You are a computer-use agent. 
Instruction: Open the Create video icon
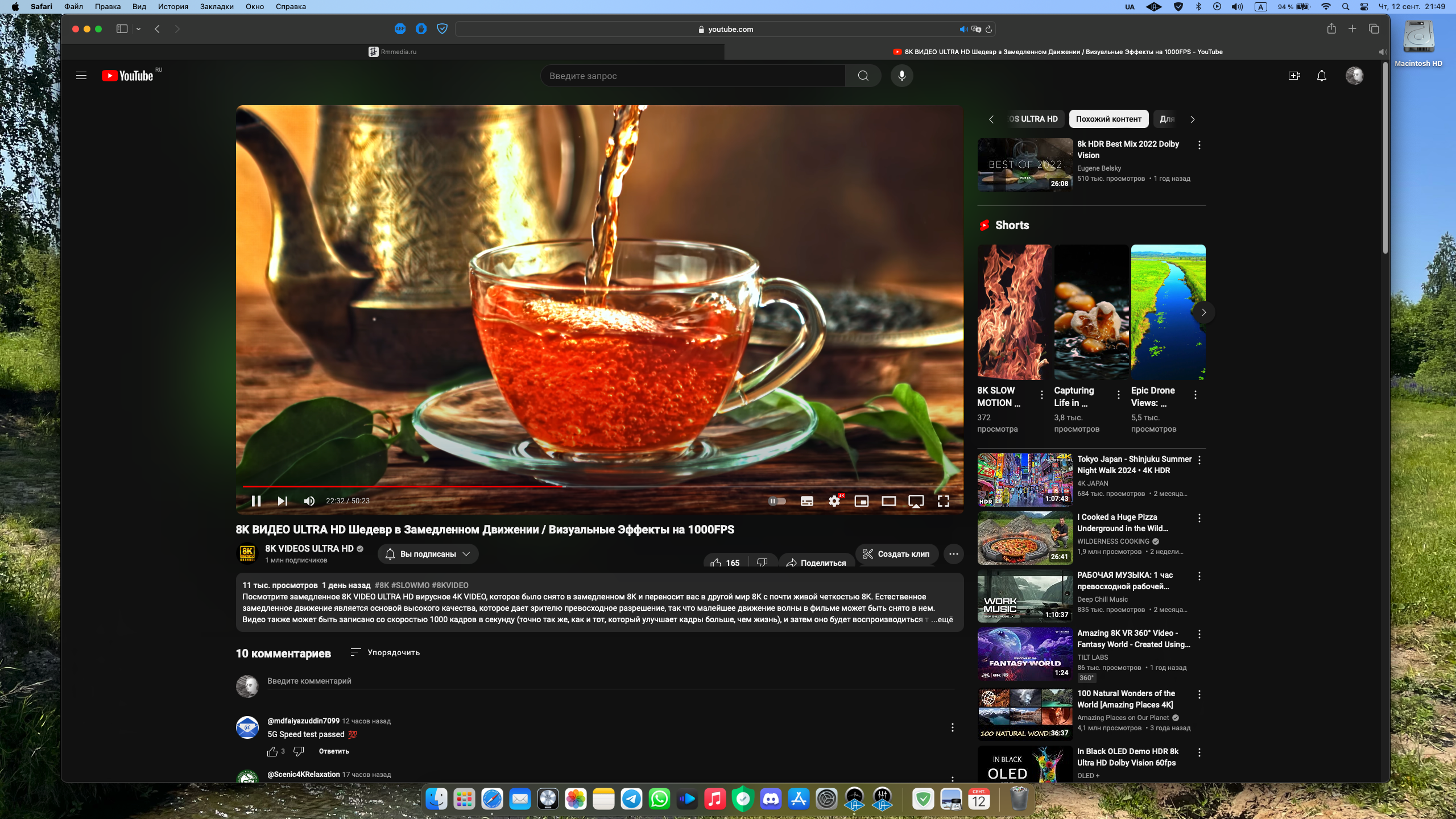click(1294, 76)
